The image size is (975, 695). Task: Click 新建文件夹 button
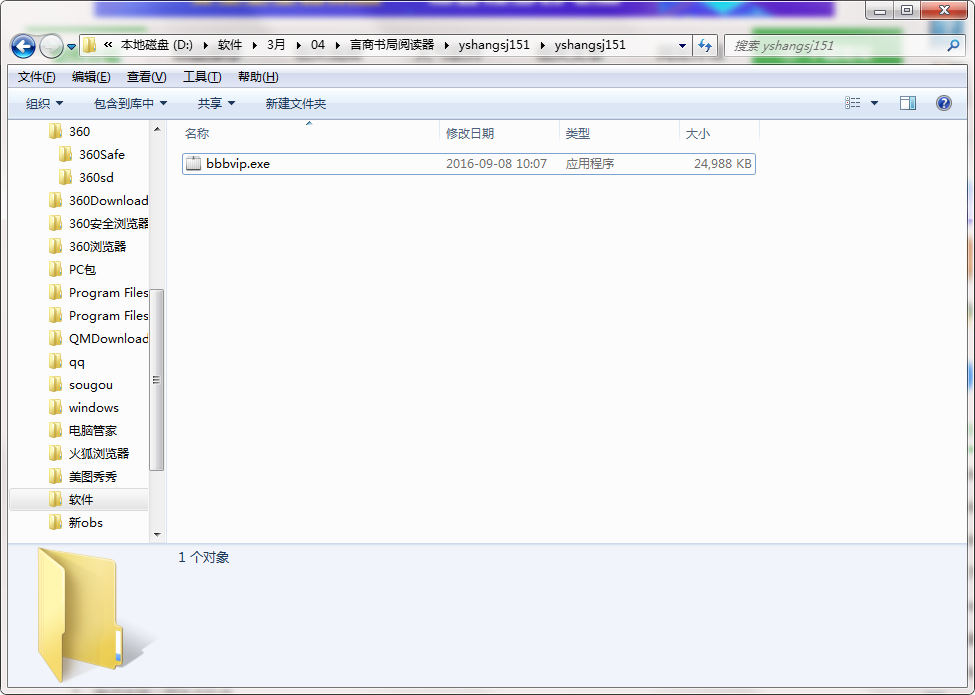point(296,104)
